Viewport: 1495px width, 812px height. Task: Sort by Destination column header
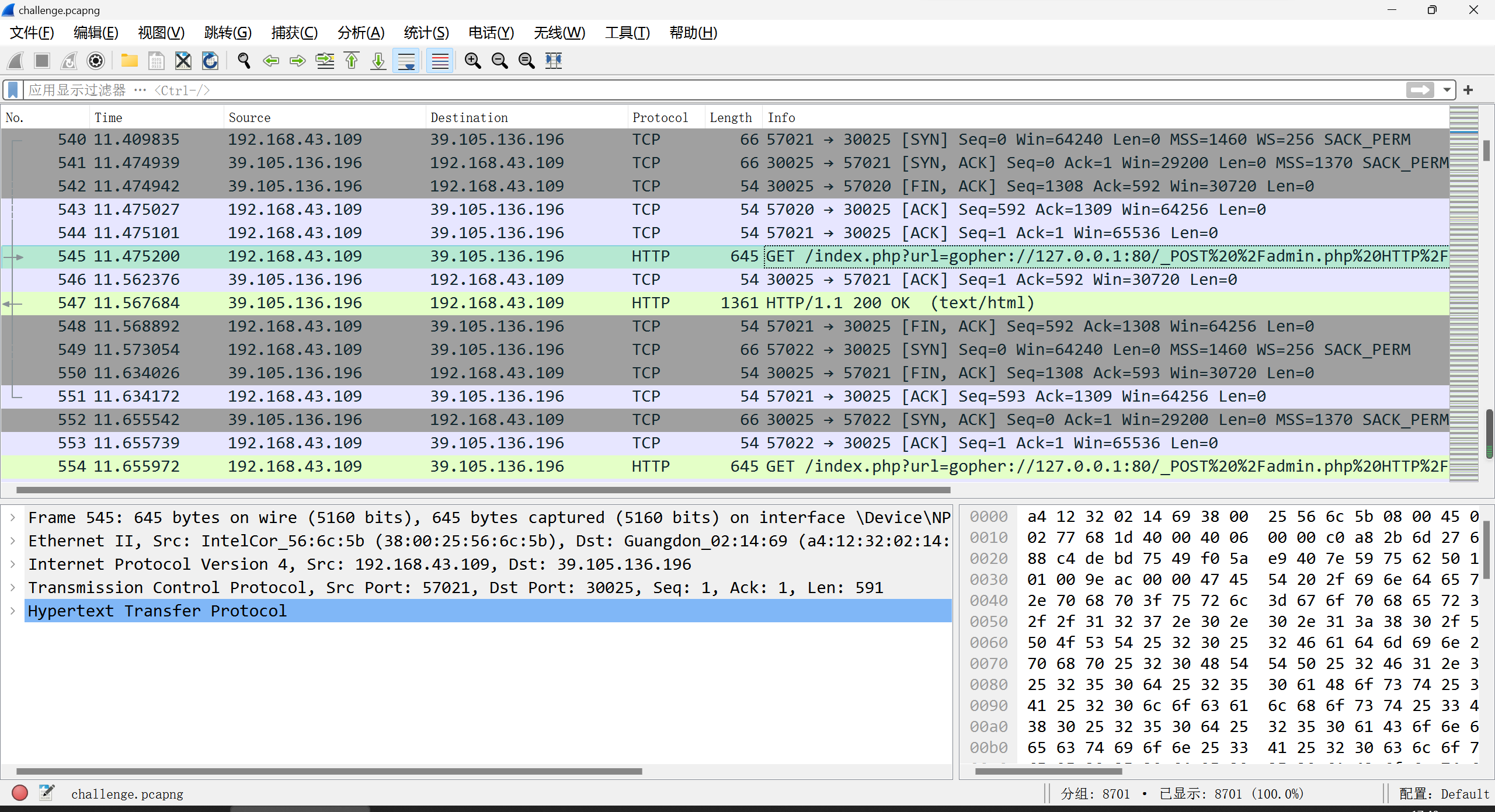(x=527, y=117)
